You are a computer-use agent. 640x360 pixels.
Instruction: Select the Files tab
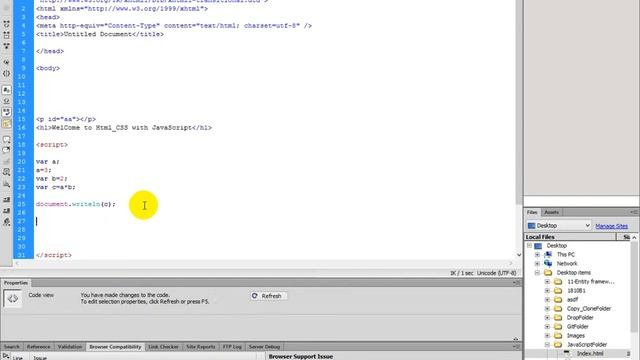coord(532,212)
